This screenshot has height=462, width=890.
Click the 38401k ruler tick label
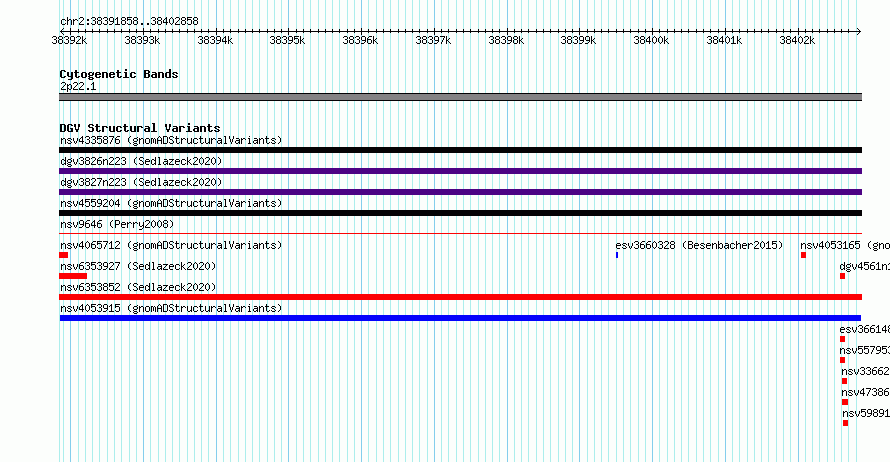[724, 40]
